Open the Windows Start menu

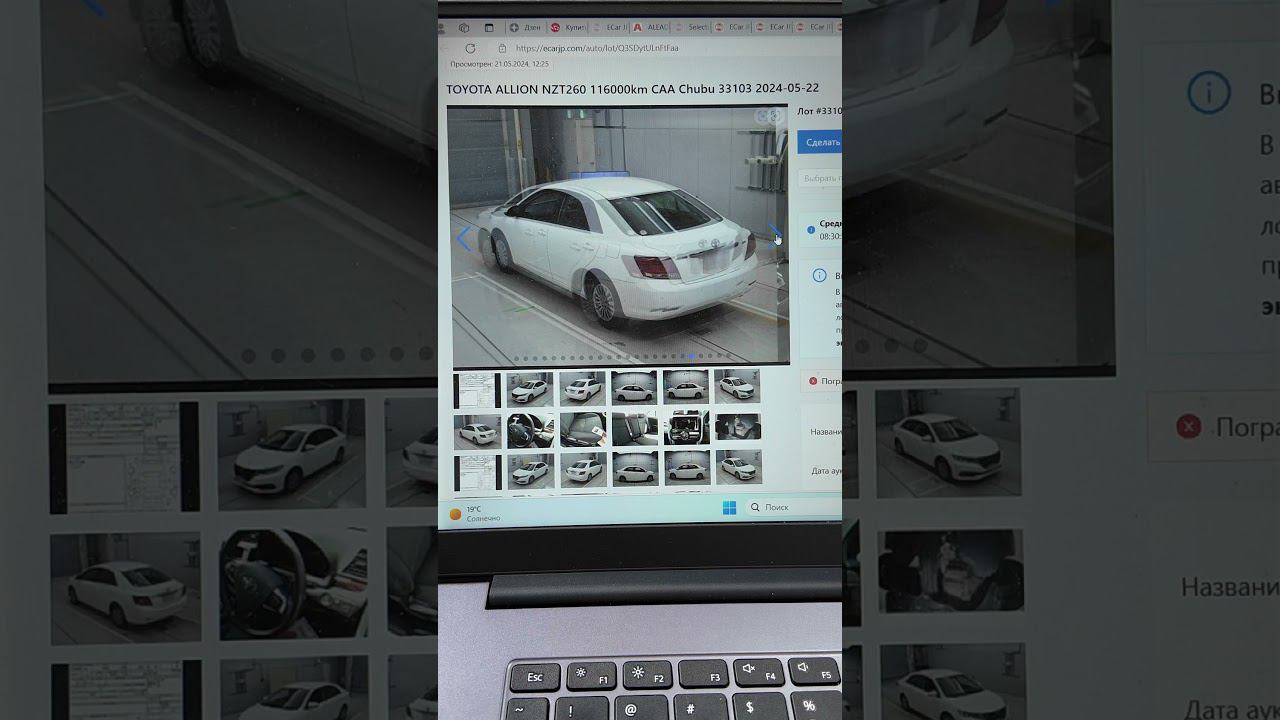coord(729,508)
